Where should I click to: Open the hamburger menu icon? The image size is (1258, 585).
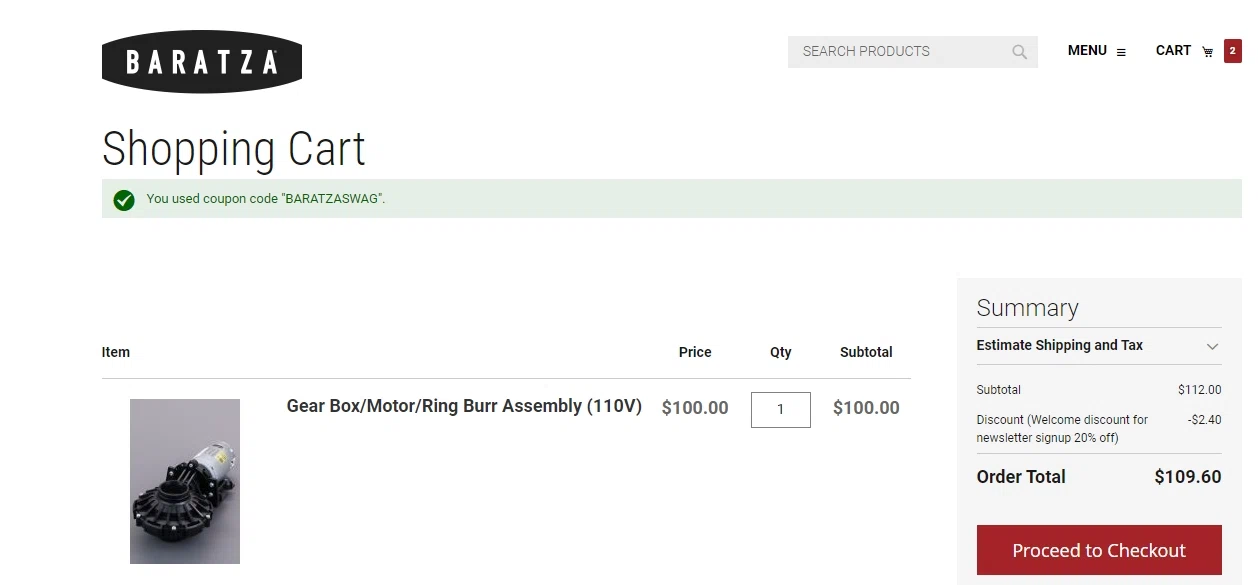click(x=1121, y=52)
